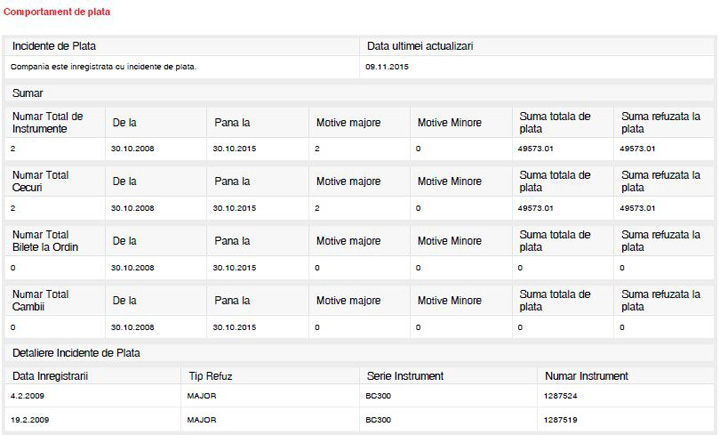Select 'Numar Total Bilete la Ordin' header
720x435 pixels.
click(45, 241)
